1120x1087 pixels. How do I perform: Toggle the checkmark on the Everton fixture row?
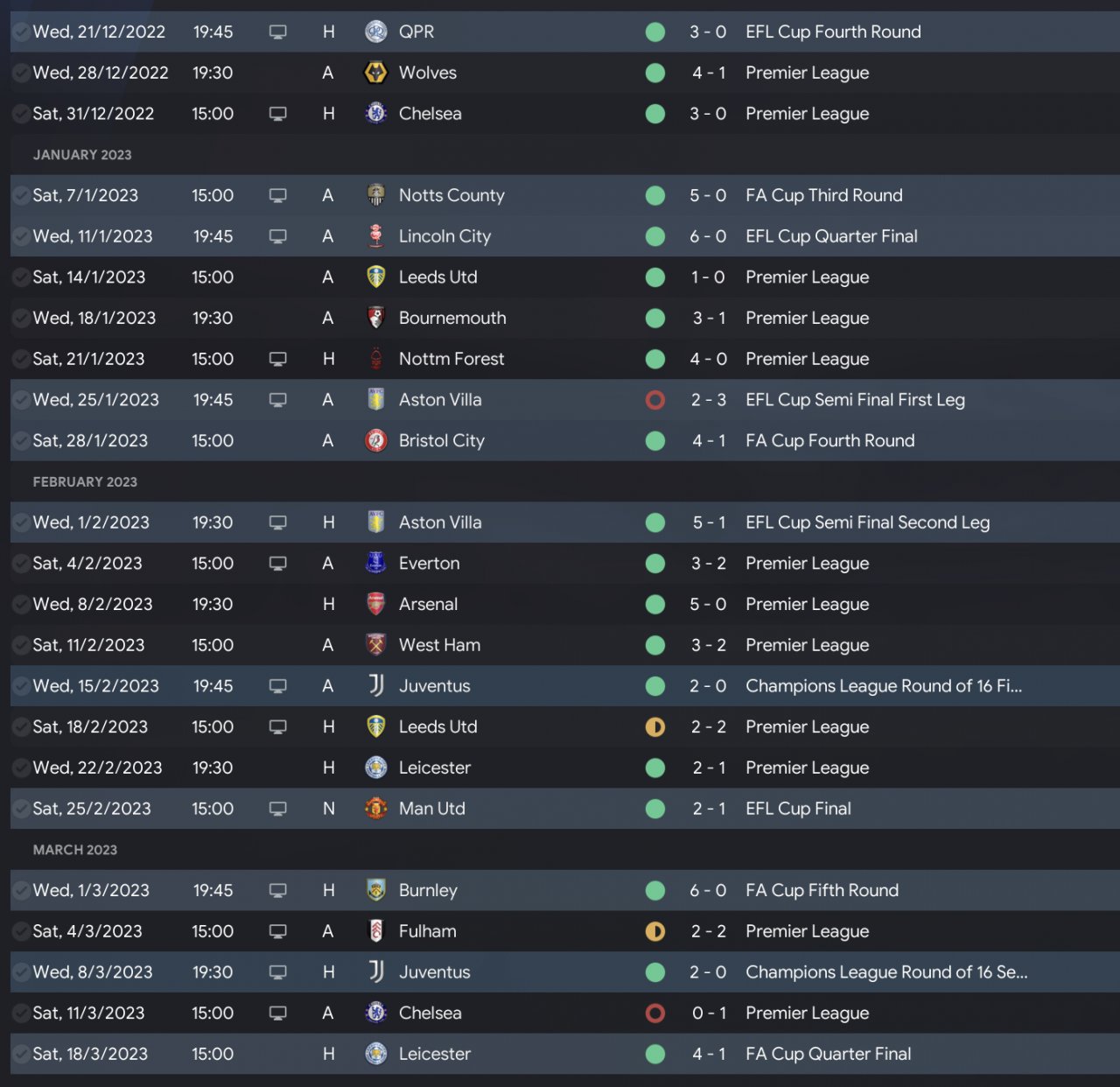[21, 564]
